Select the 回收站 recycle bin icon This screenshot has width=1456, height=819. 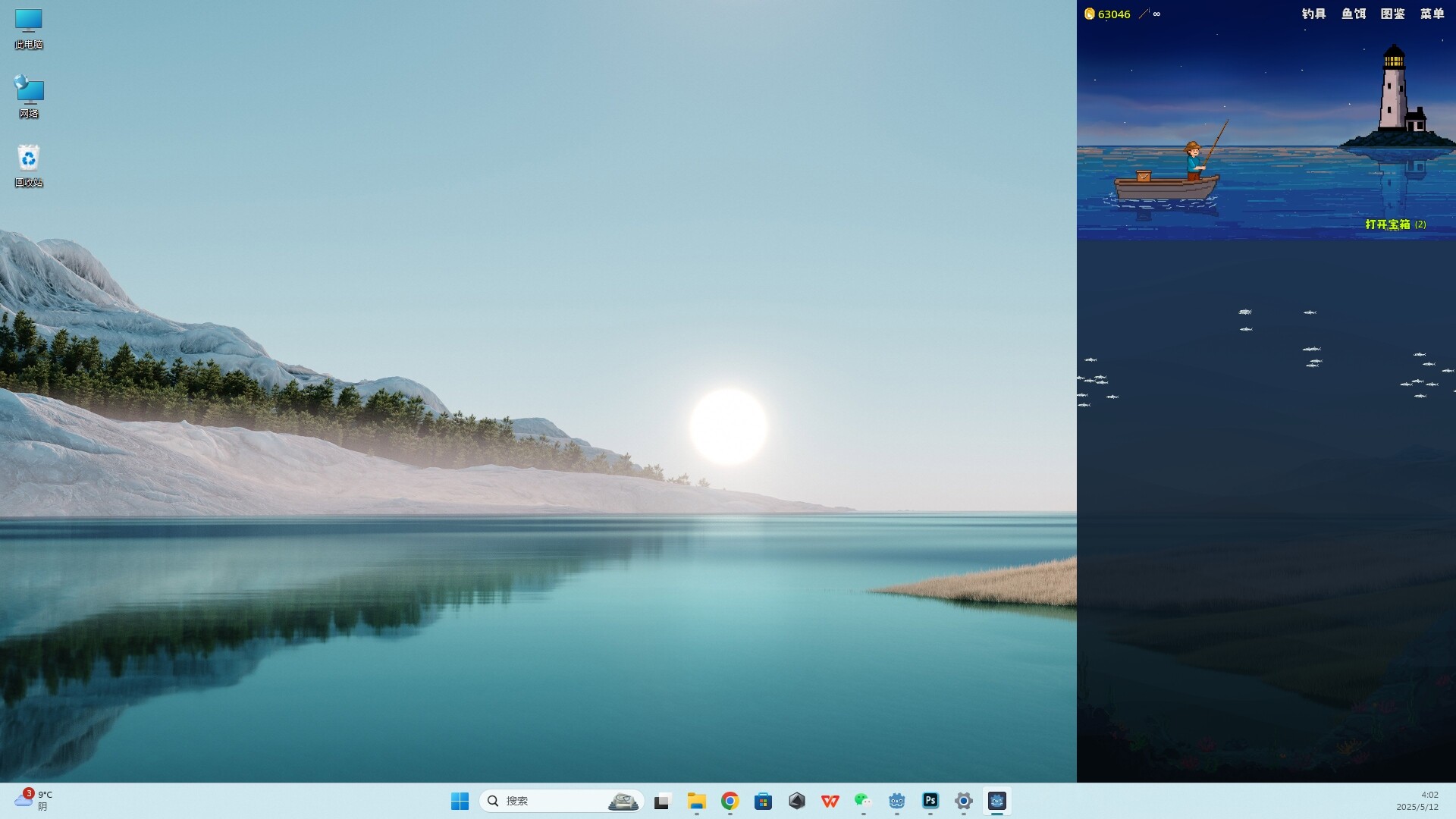tap(29, 165)
